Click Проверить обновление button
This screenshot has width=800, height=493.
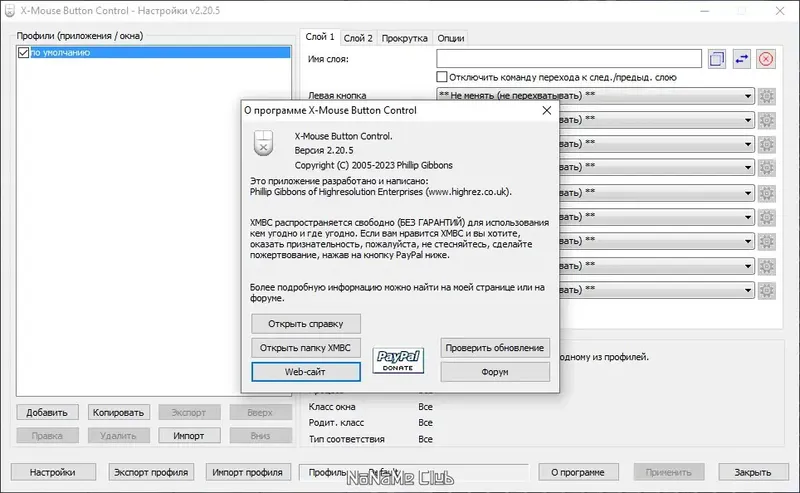click(495, 348)
